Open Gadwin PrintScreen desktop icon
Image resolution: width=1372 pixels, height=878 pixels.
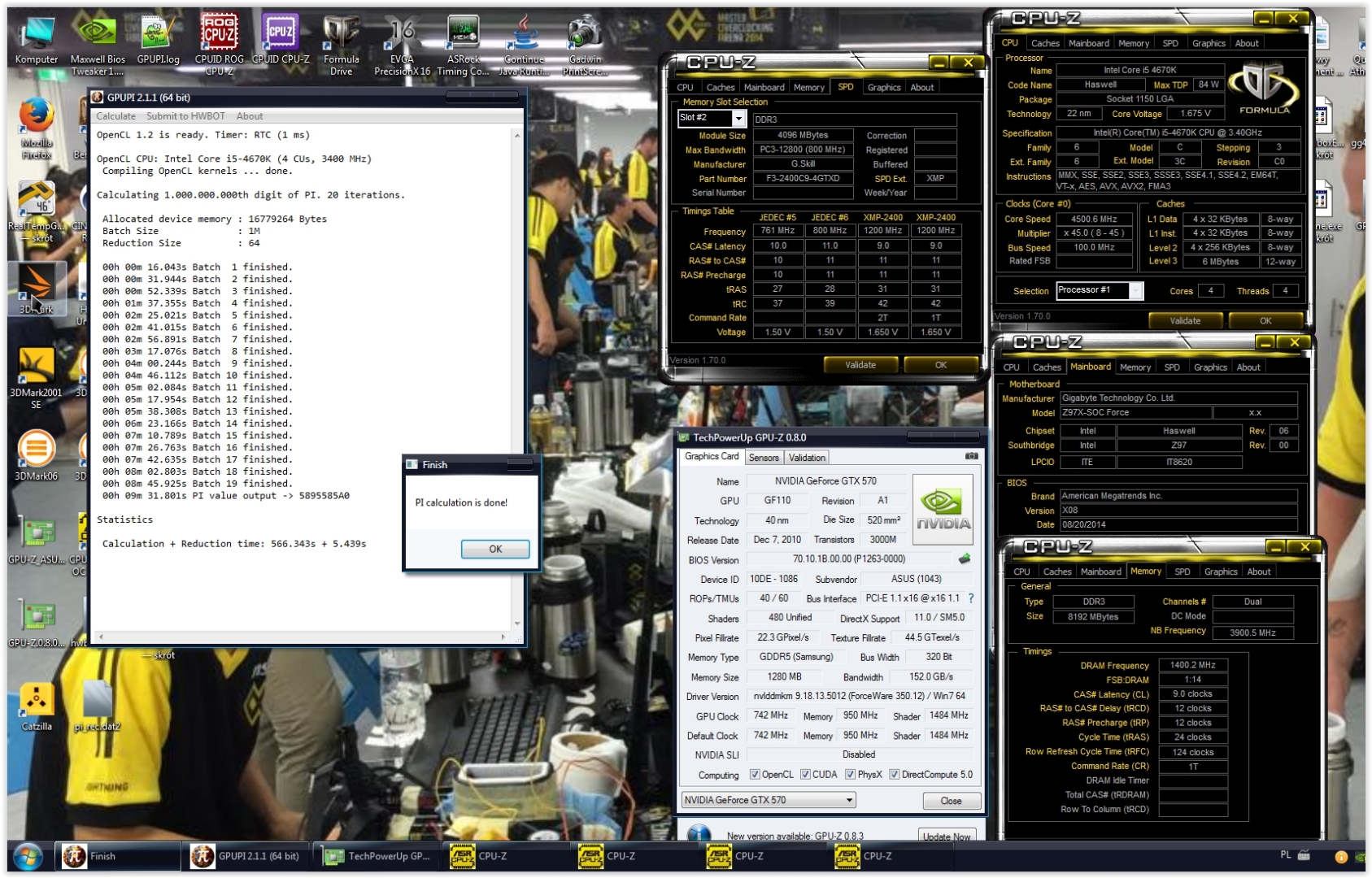point(585,45)
